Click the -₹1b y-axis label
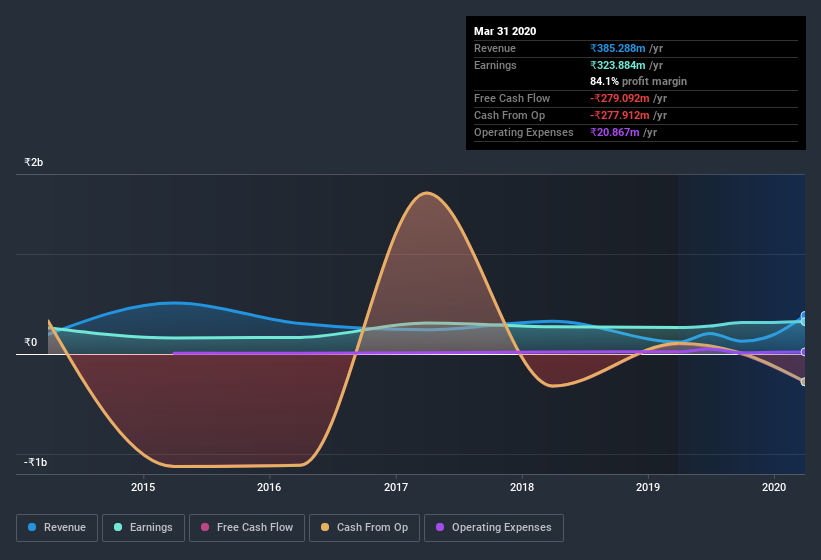Viewport: 821px width, 560px height. [x=36, y=462]
